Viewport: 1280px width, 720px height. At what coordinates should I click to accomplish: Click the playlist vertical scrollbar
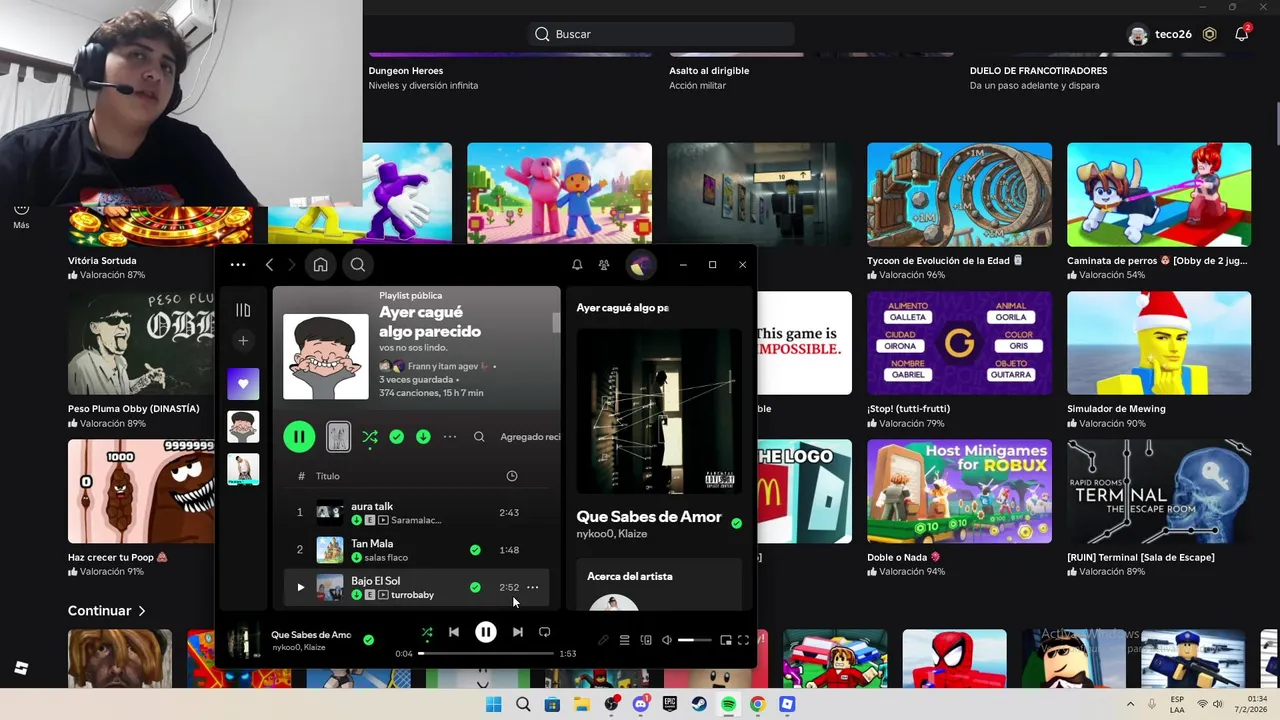pyautogui.click(x=557, y=323)
